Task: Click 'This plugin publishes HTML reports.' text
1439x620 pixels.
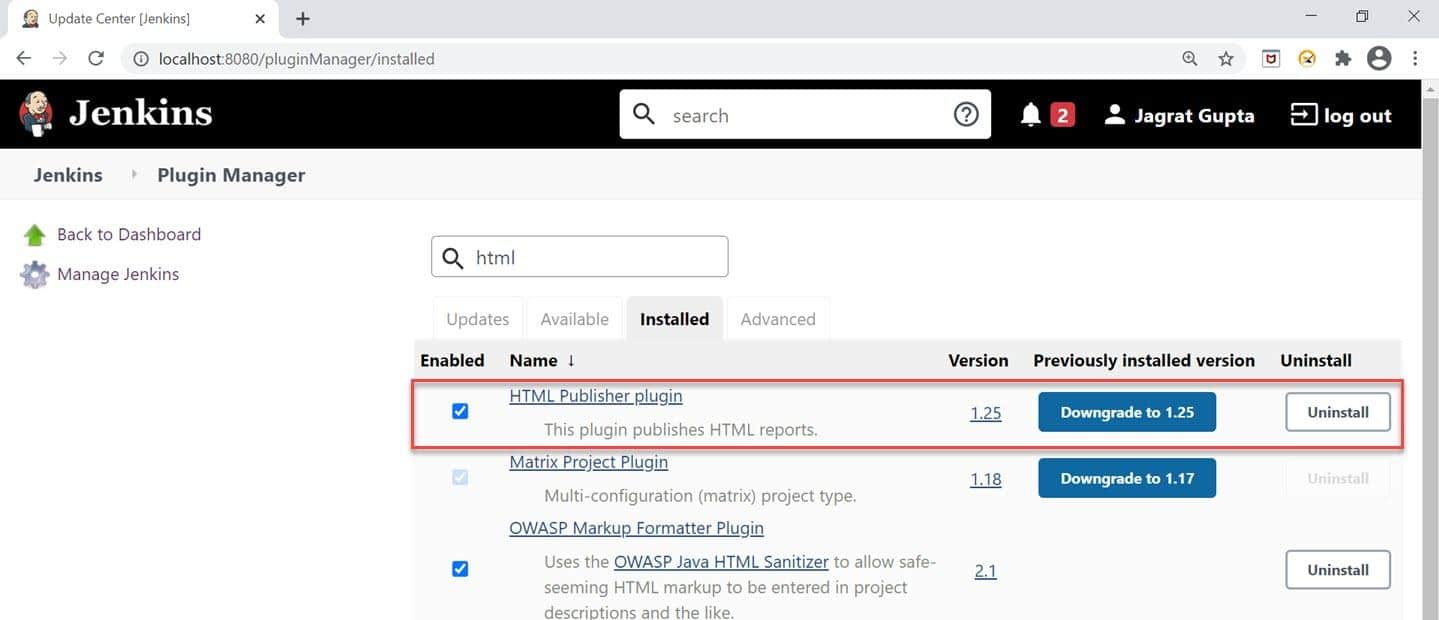Action: coord(681,430)
